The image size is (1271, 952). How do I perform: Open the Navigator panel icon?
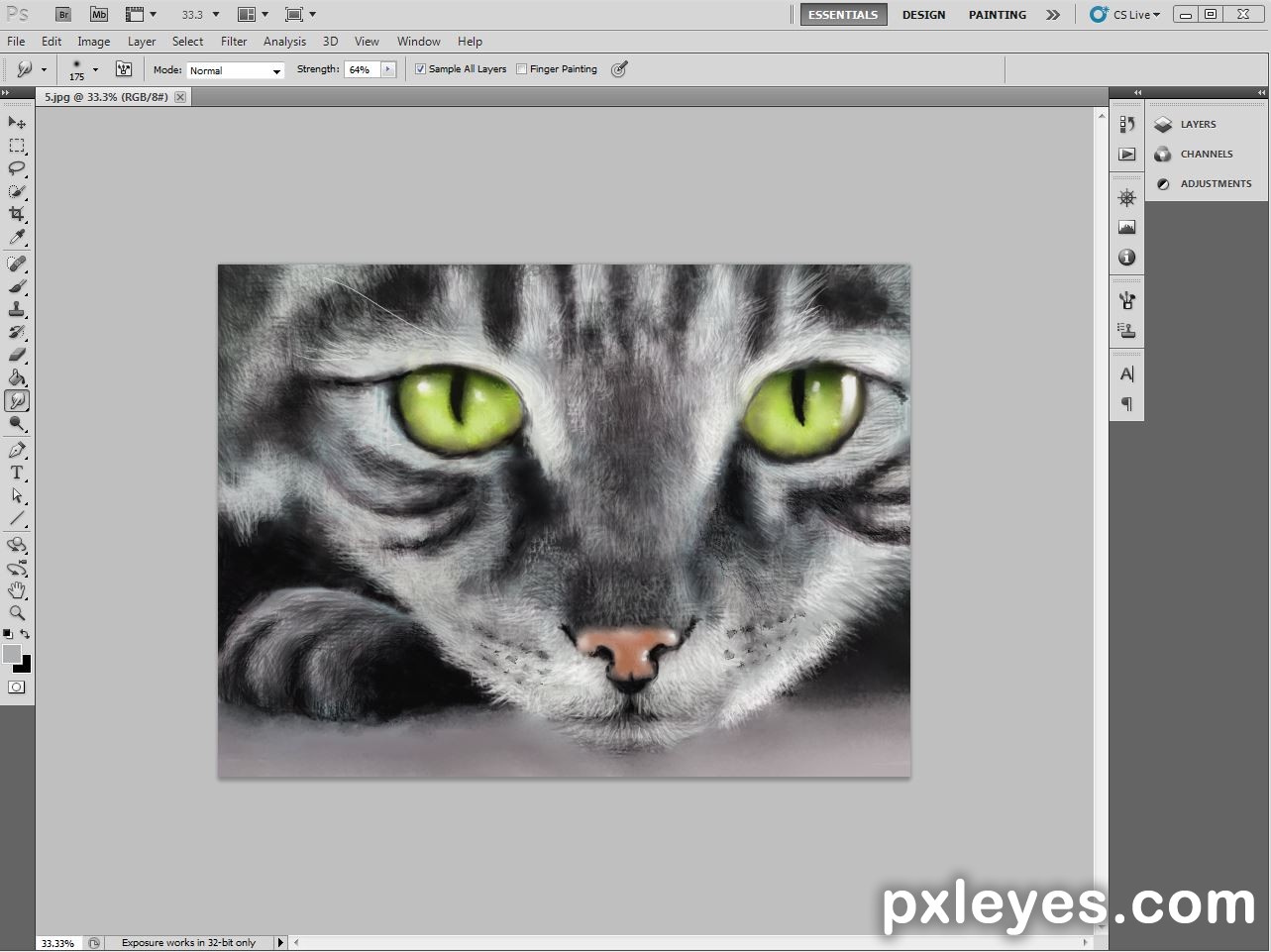click(x=1126, y=197)
